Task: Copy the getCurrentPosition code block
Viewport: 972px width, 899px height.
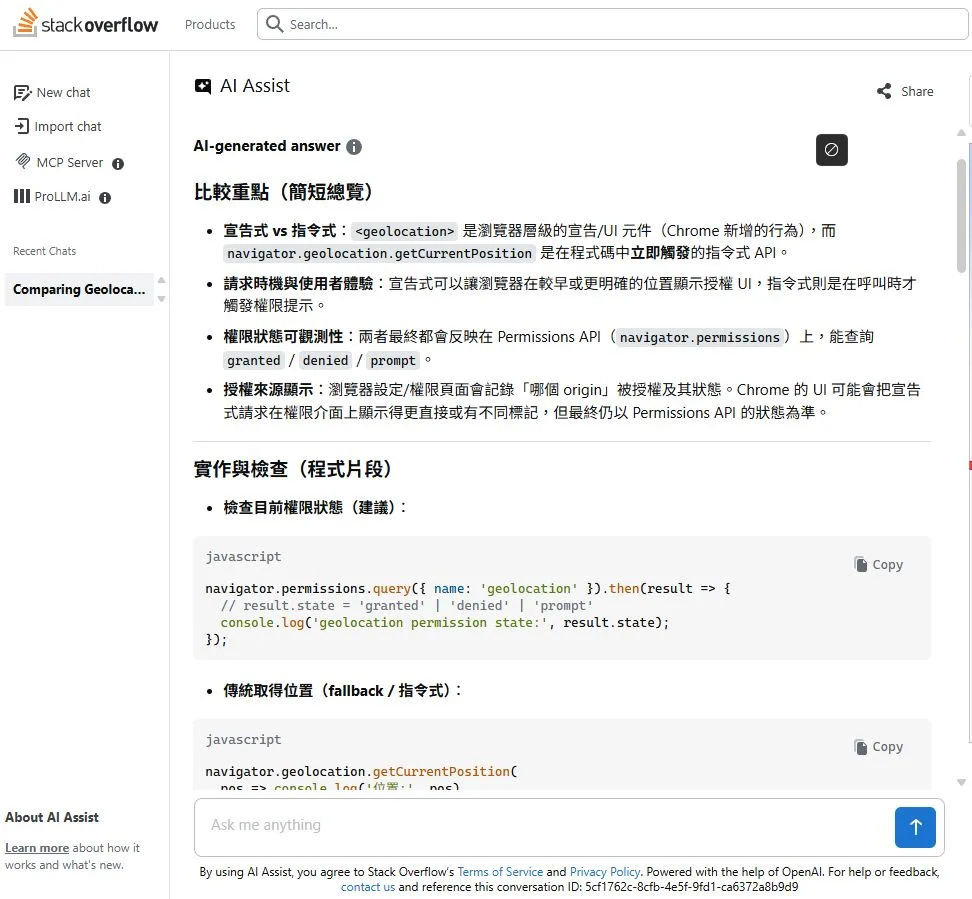Action: coord(878,747)
